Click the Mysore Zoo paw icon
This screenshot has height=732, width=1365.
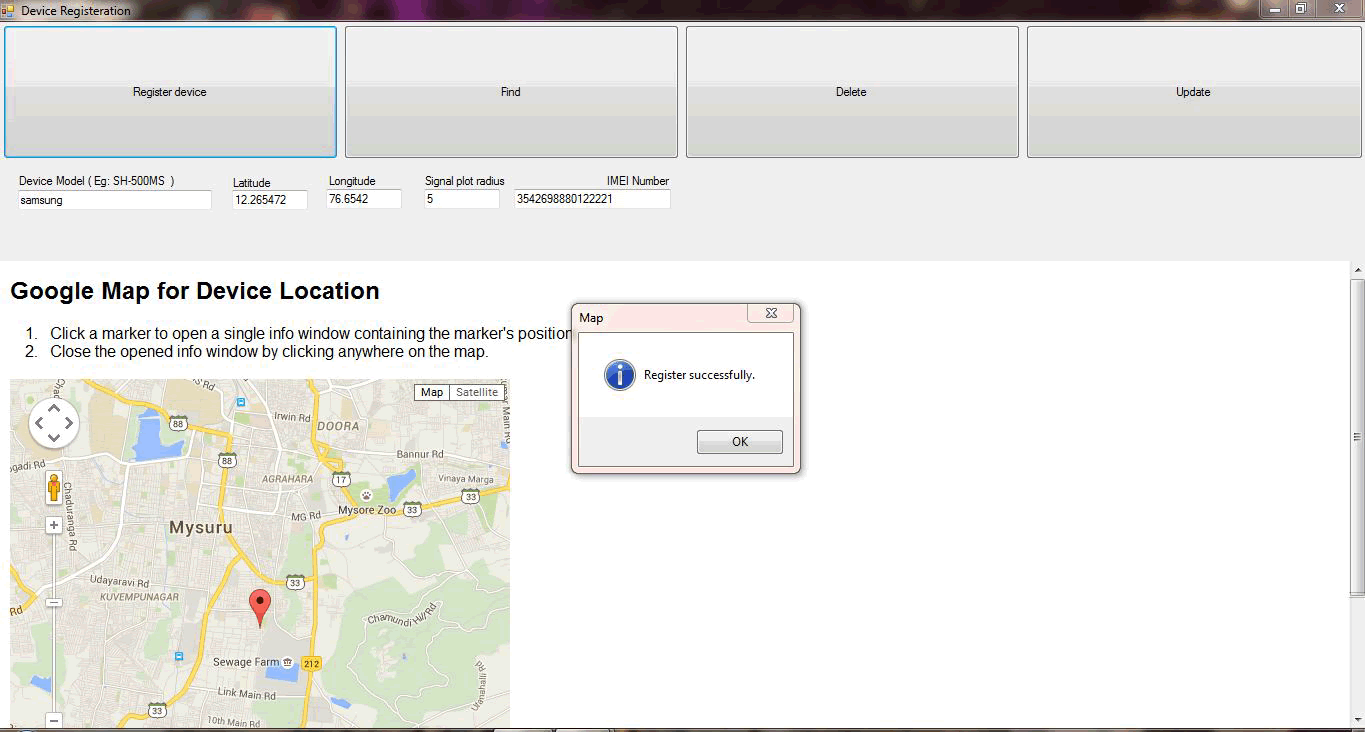366,495
